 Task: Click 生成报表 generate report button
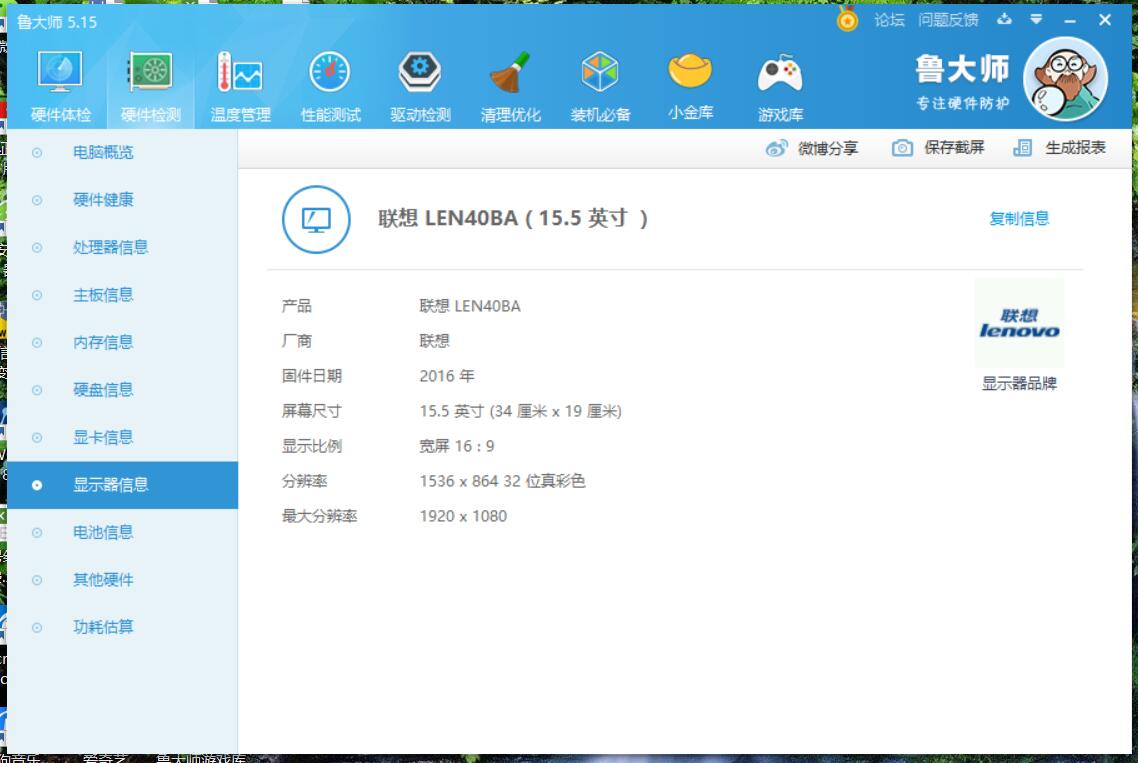[1059, 148]
